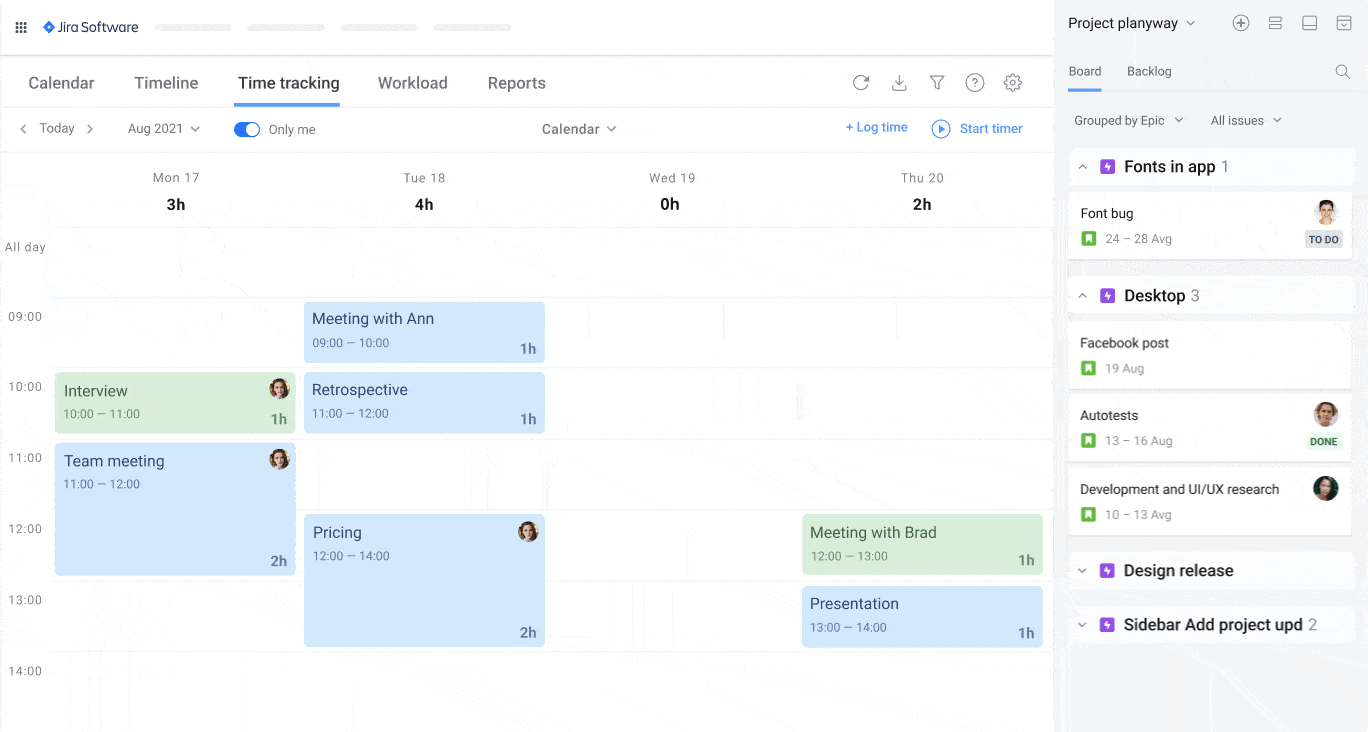This screenshot has width=1368, height=732.
Task: Expand the "Design release" epic
Action: pyautogui.click(x=1082, y=570)
